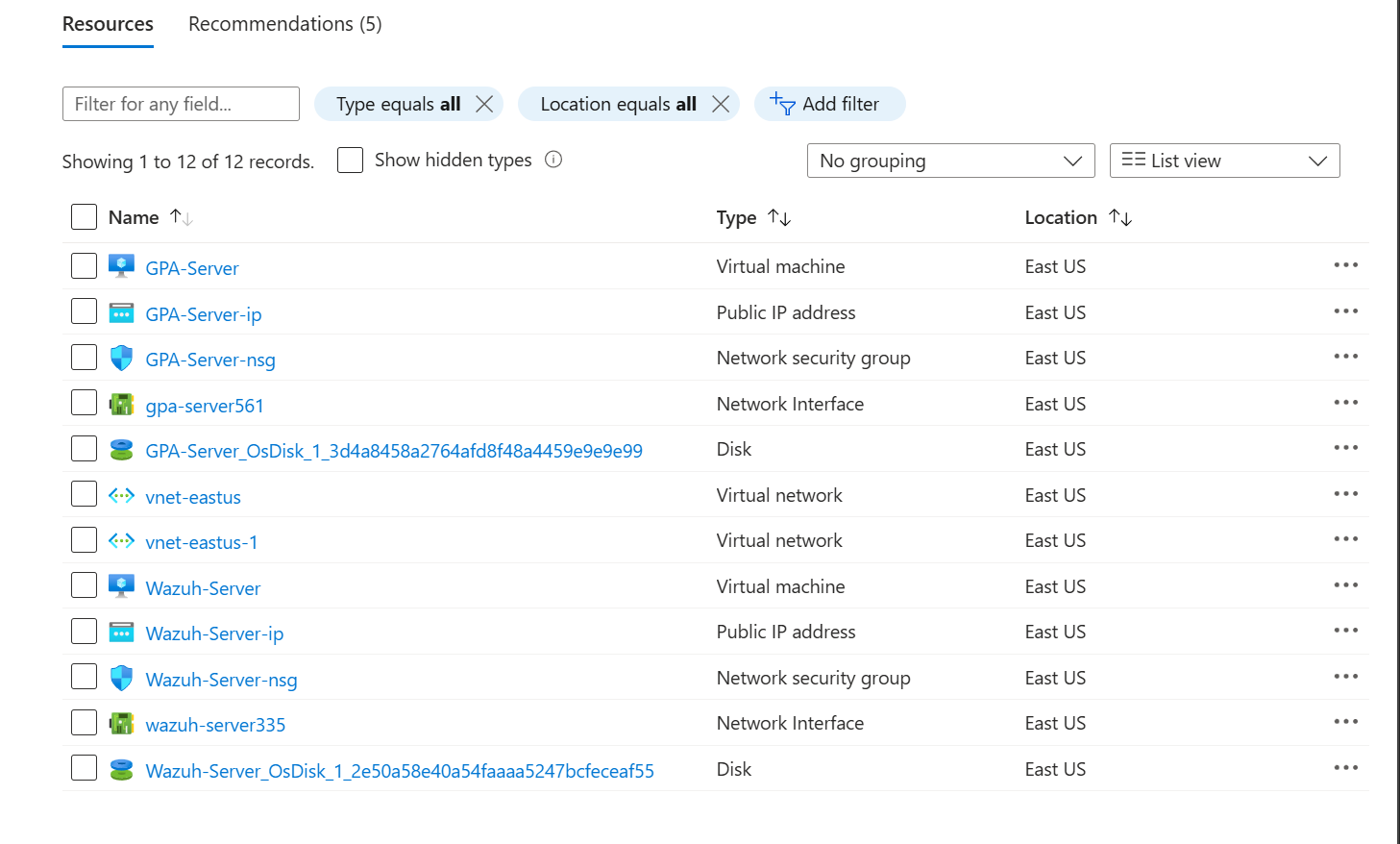
Task: Tick the gpa-server561 row checkbox
Action: (85, 403)
